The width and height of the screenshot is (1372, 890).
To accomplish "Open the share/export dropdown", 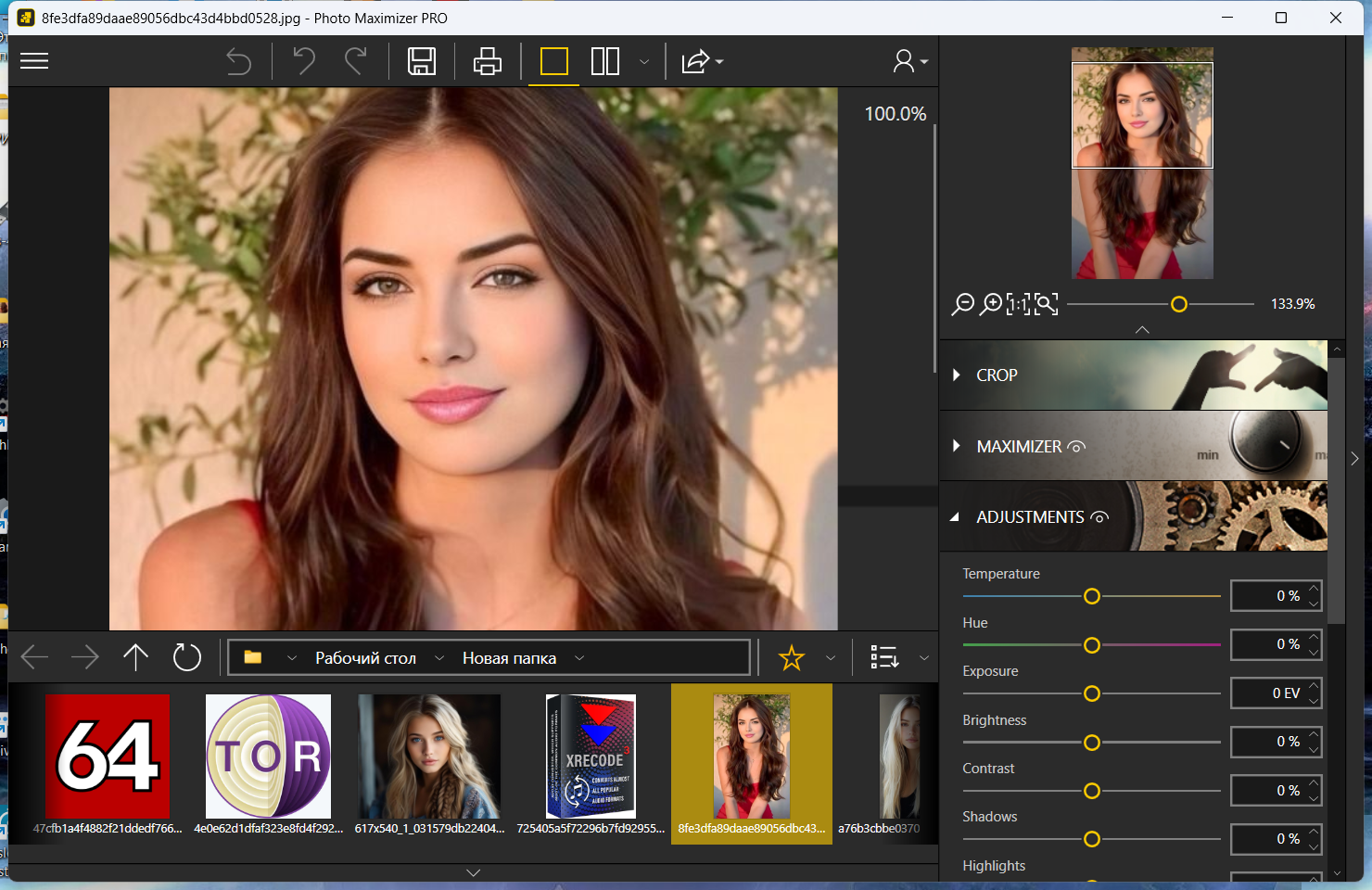I will [x=702, y=61].
